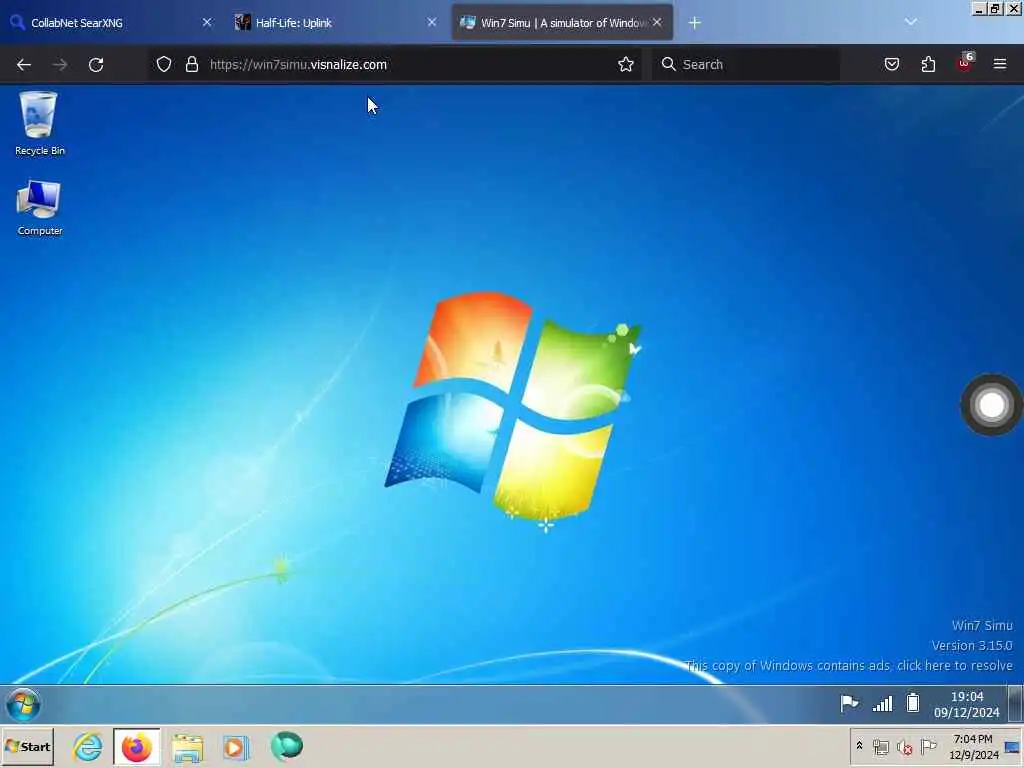Check the signal bars icon in simulator tray

882,703
